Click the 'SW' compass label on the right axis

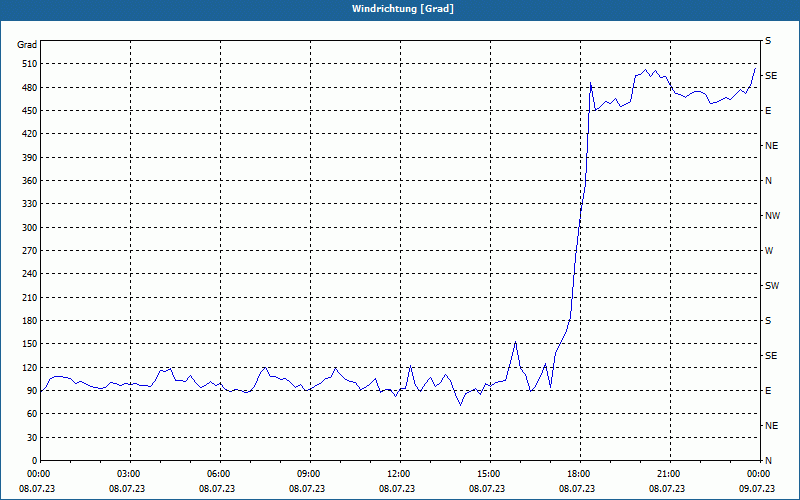772,286
